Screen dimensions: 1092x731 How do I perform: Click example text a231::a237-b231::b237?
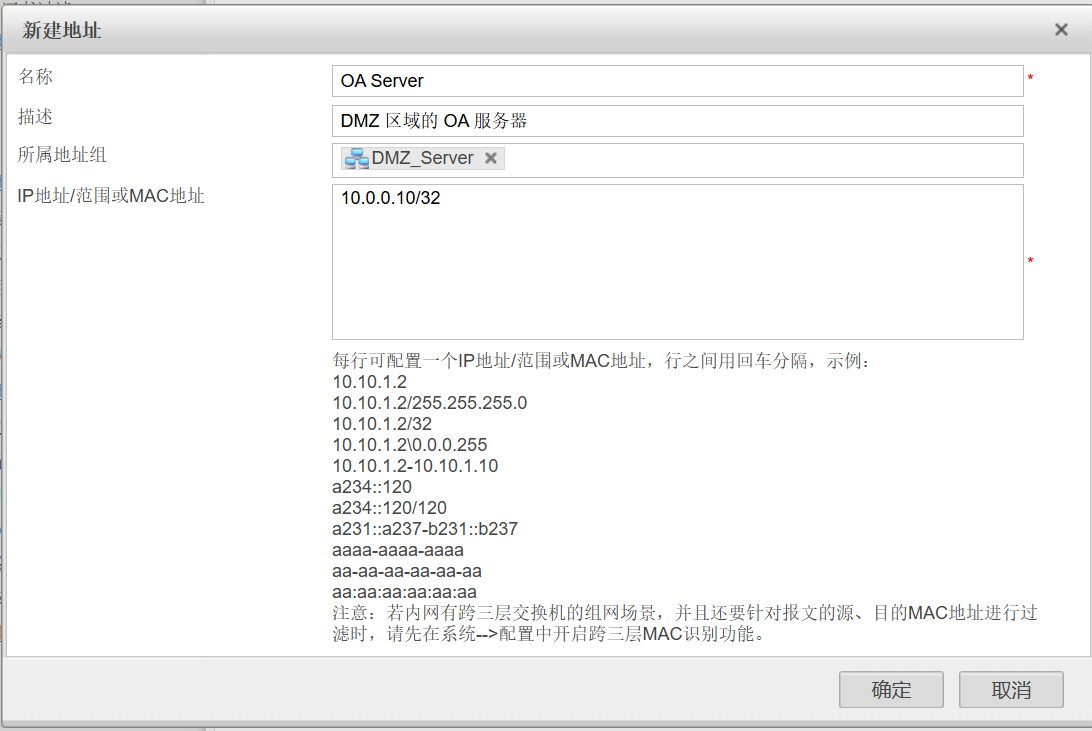[x=425, y=529]
